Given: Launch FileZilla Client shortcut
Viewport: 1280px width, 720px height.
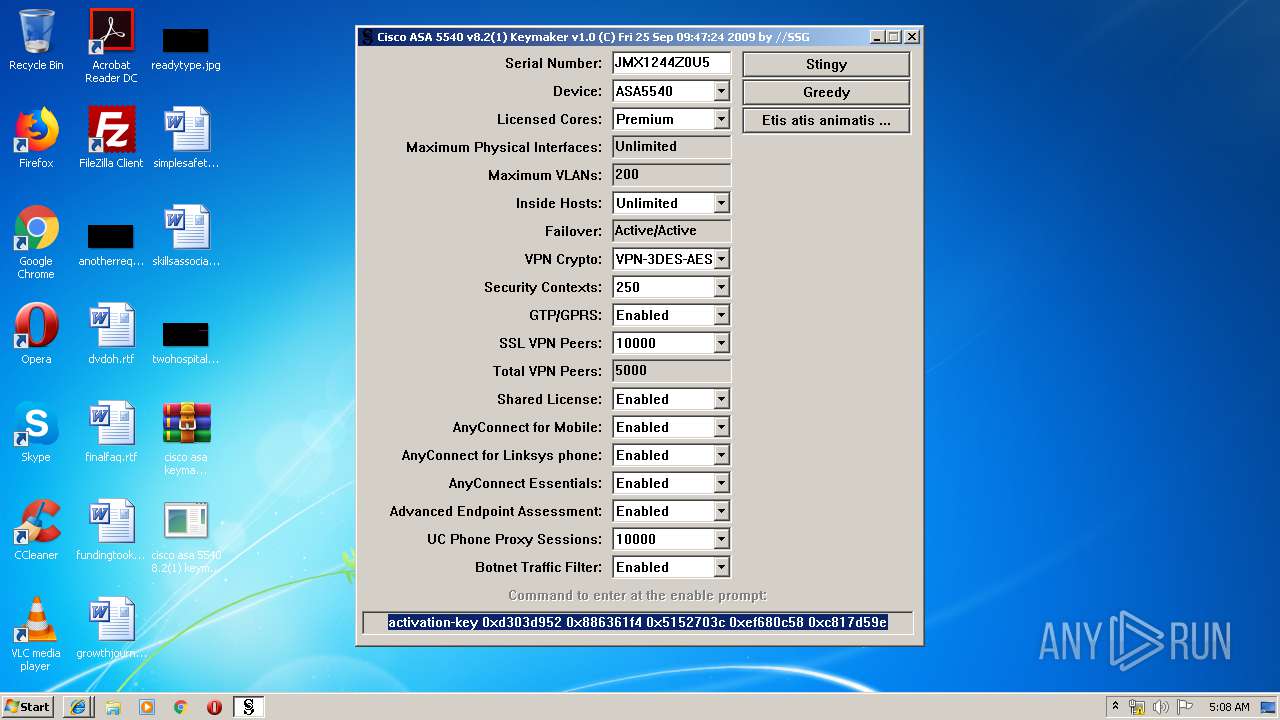Looking at the screenshot, I should pyautogui.click(x=111, y=138).
